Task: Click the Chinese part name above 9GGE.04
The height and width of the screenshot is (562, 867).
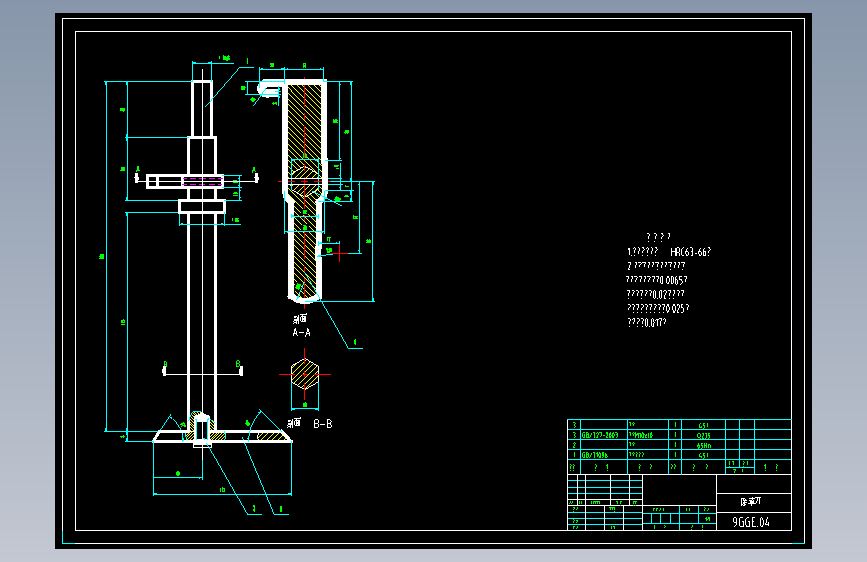Action: coord(751,502)
